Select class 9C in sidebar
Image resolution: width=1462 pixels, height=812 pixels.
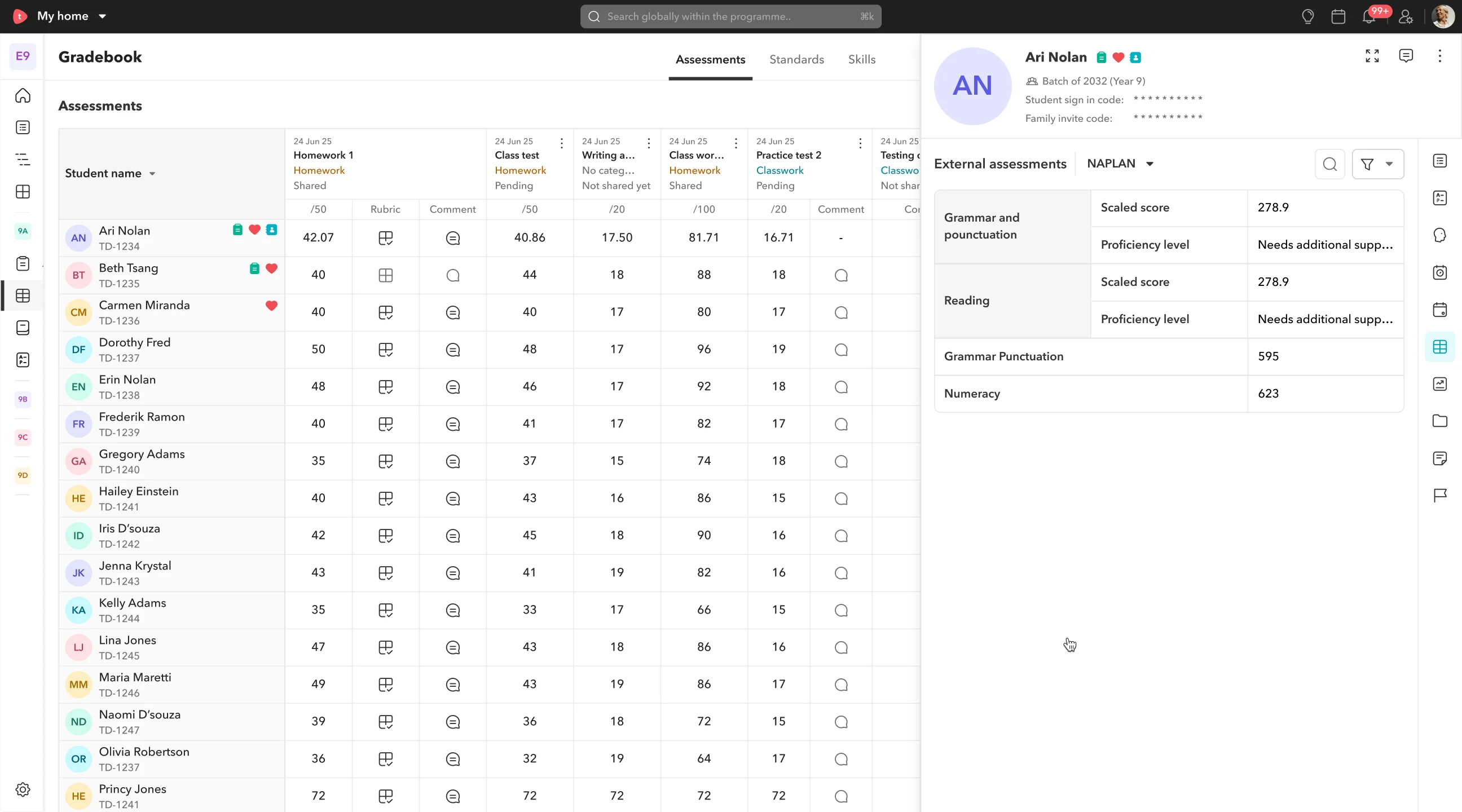23,437
